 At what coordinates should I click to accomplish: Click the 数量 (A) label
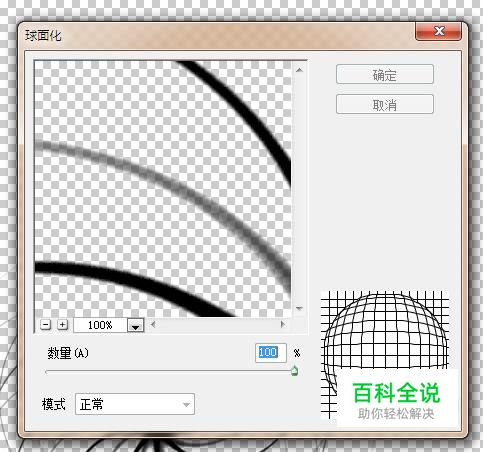[68, 353]
